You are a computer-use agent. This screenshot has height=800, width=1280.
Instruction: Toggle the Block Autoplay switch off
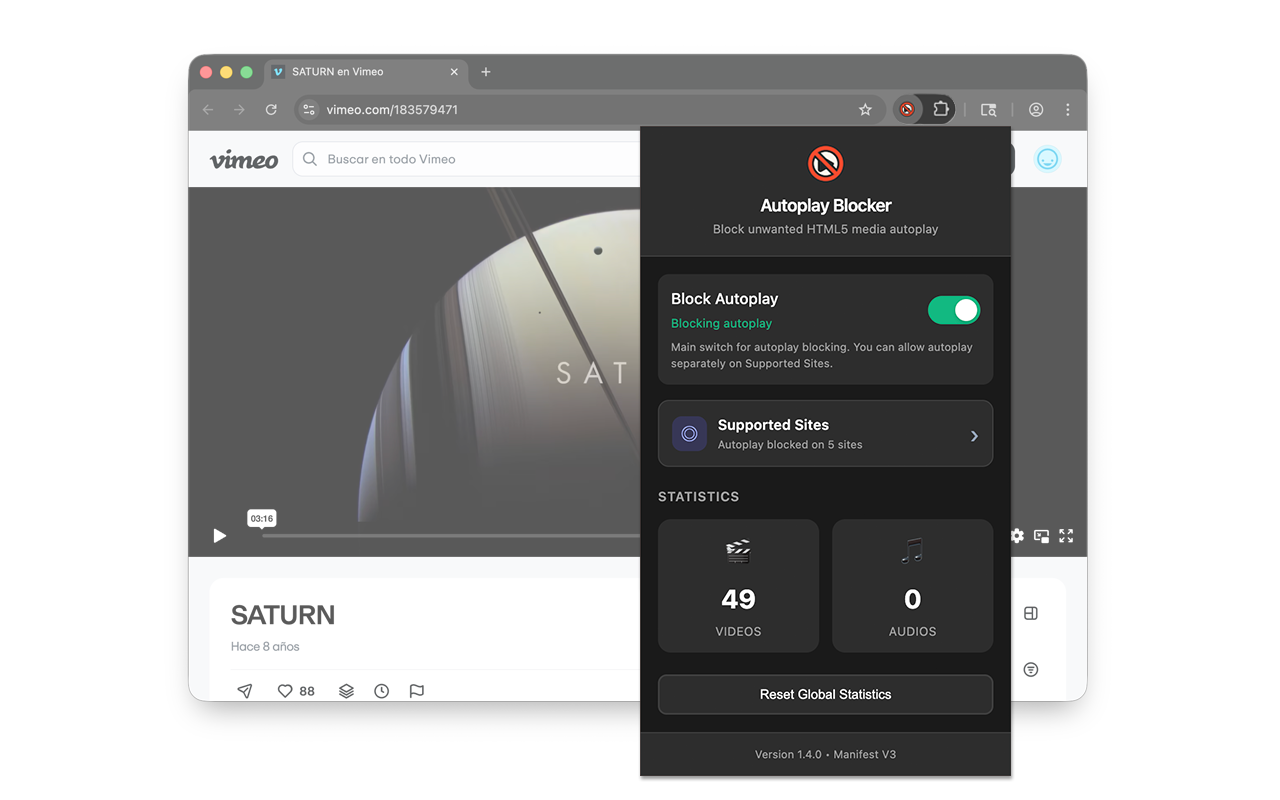(x=954, y=310)
